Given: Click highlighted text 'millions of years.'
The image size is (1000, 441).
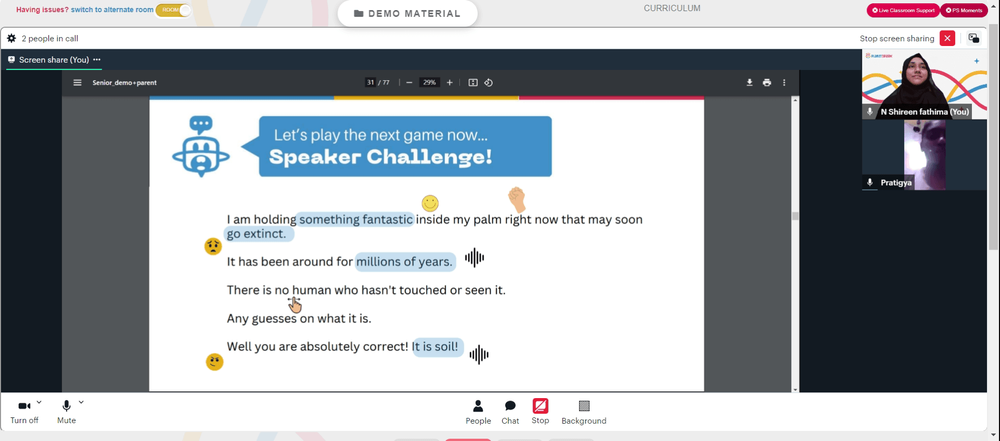Looking at the screenshot, I should point(404,262).
